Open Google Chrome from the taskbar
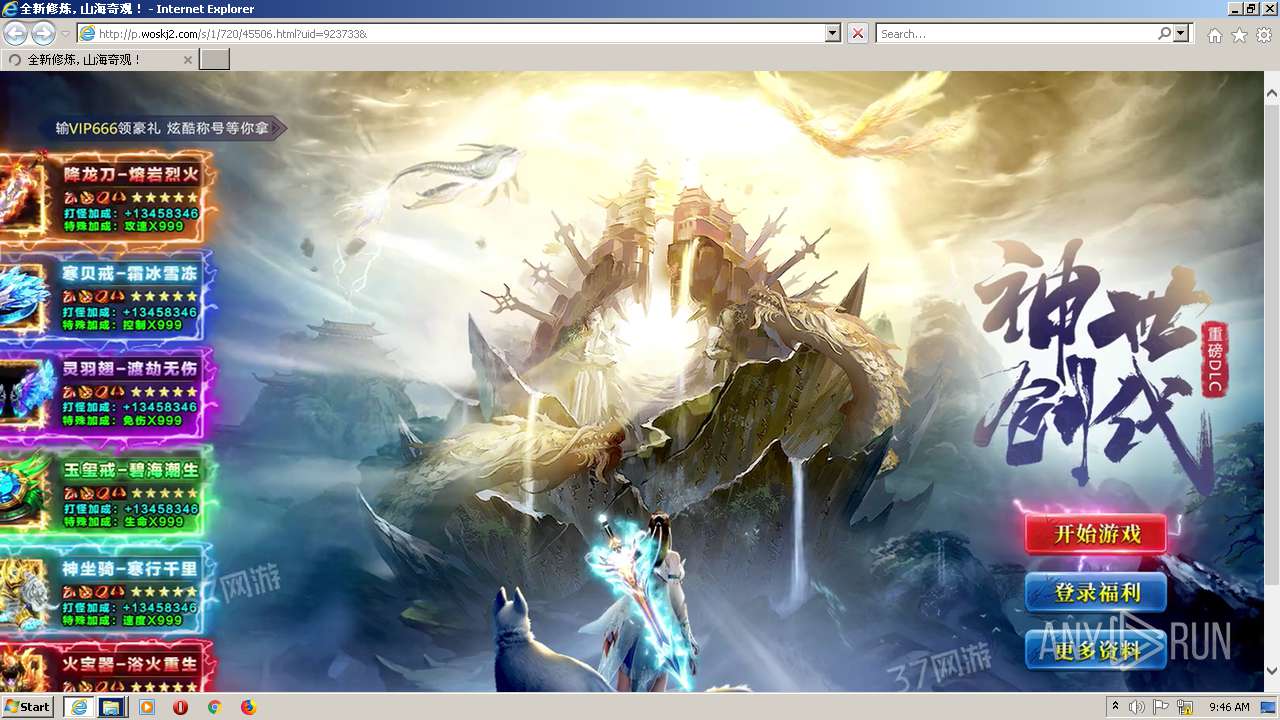The height and width of the screenshot is (720, 1280). 214,707
